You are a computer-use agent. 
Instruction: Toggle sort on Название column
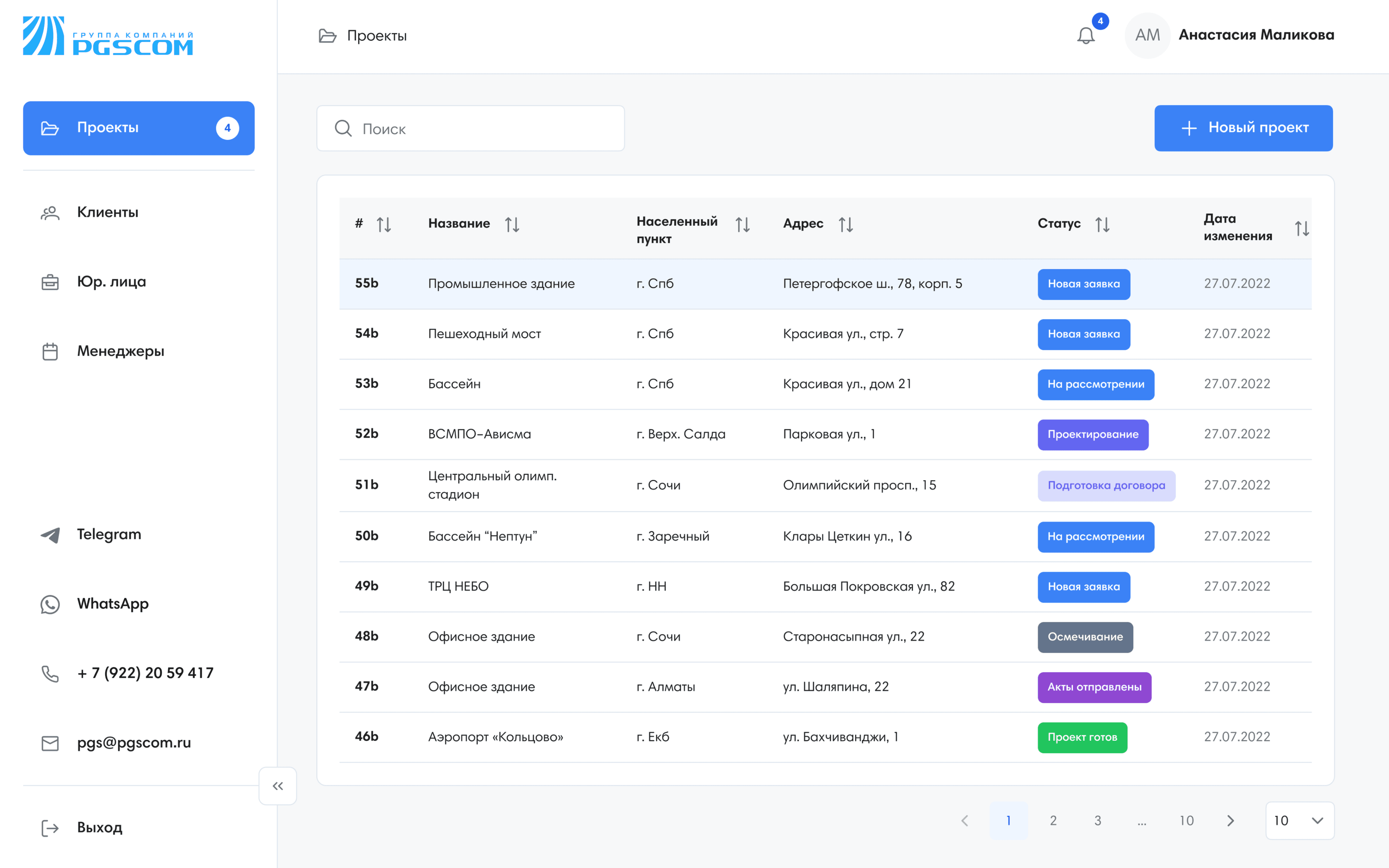[x=512, y=225]
